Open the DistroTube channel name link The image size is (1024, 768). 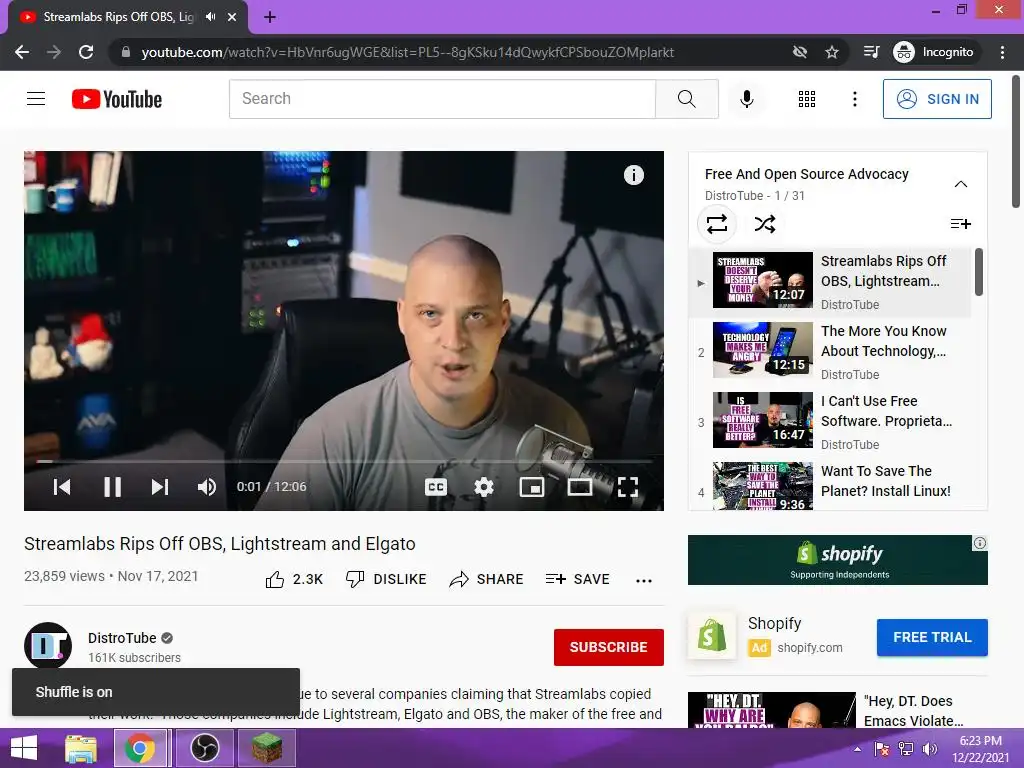(x=122, y=638)
